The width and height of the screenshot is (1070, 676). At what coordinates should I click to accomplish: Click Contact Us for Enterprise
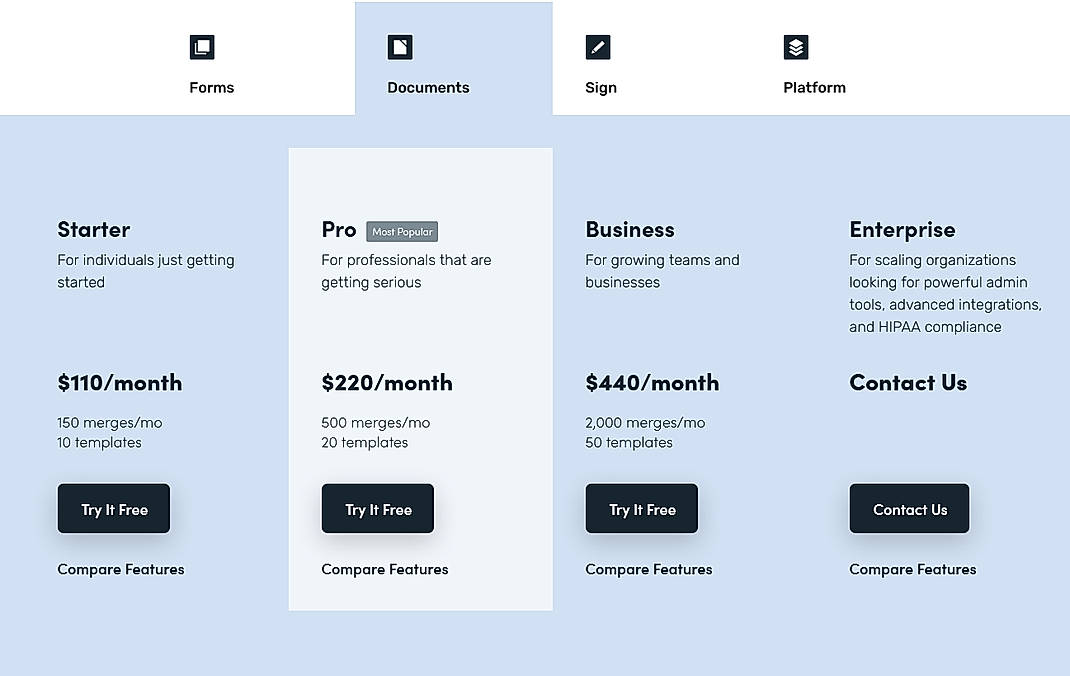[x=909, y=509]
